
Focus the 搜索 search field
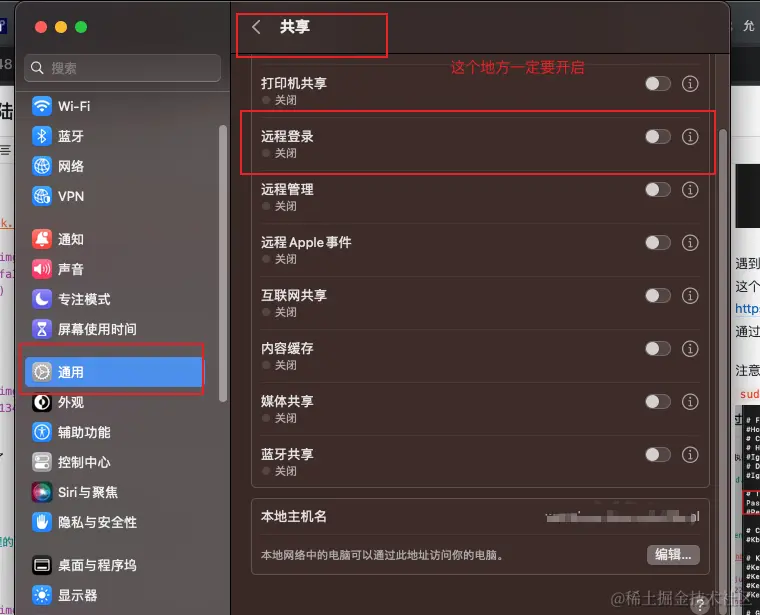pyautogui.click(x=123, y=68)
